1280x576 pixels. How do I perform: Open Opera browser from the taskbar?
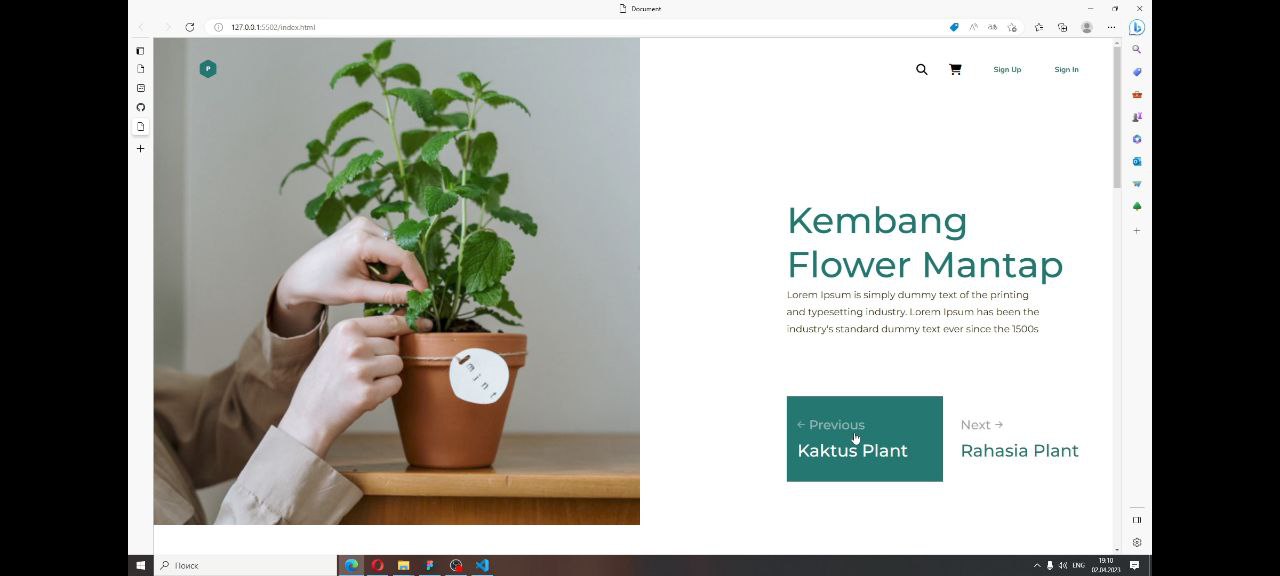pos(377,565)
